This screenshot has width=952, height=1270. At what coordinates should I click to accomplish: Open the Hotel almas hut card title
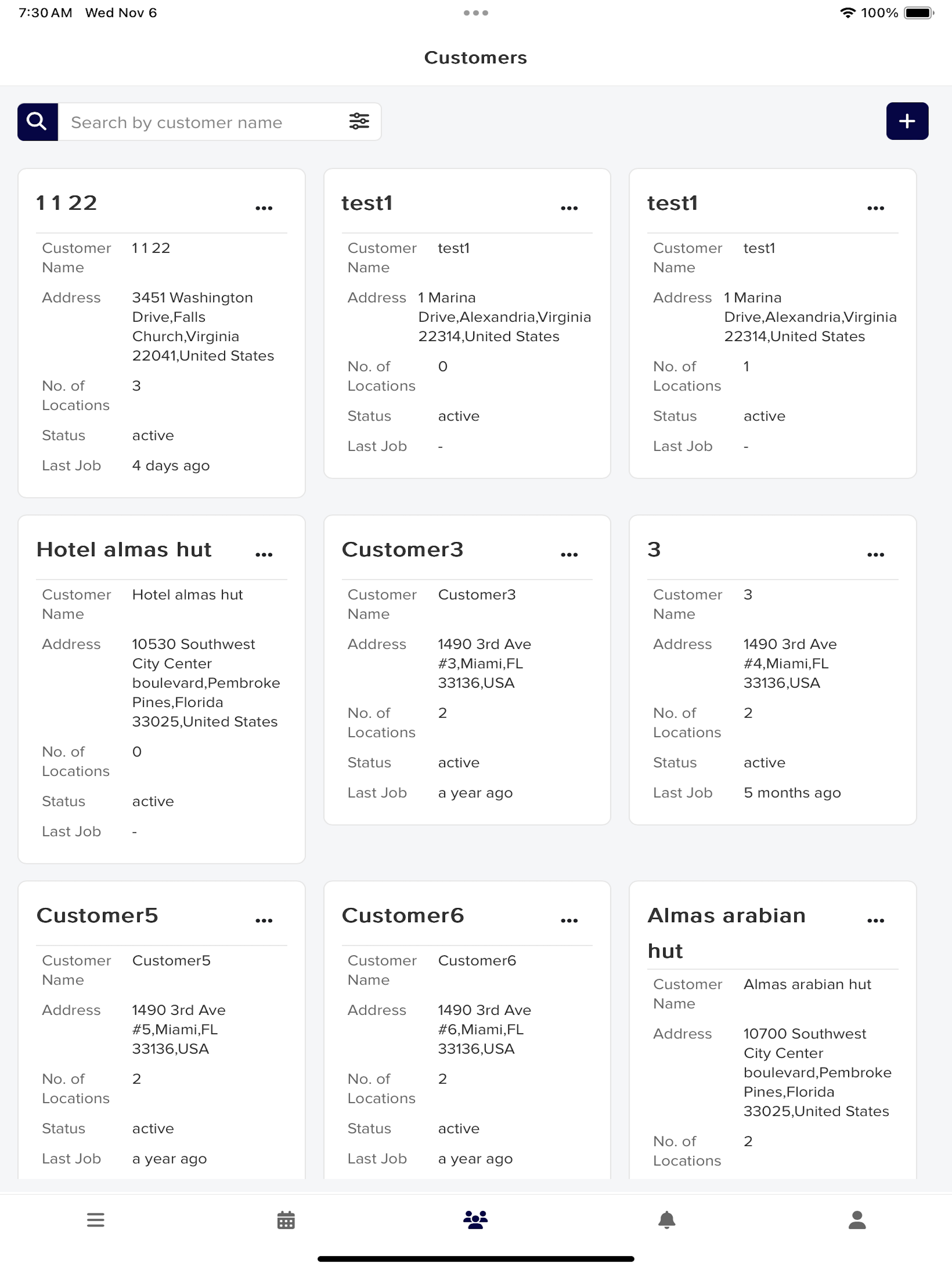point(124,550)
